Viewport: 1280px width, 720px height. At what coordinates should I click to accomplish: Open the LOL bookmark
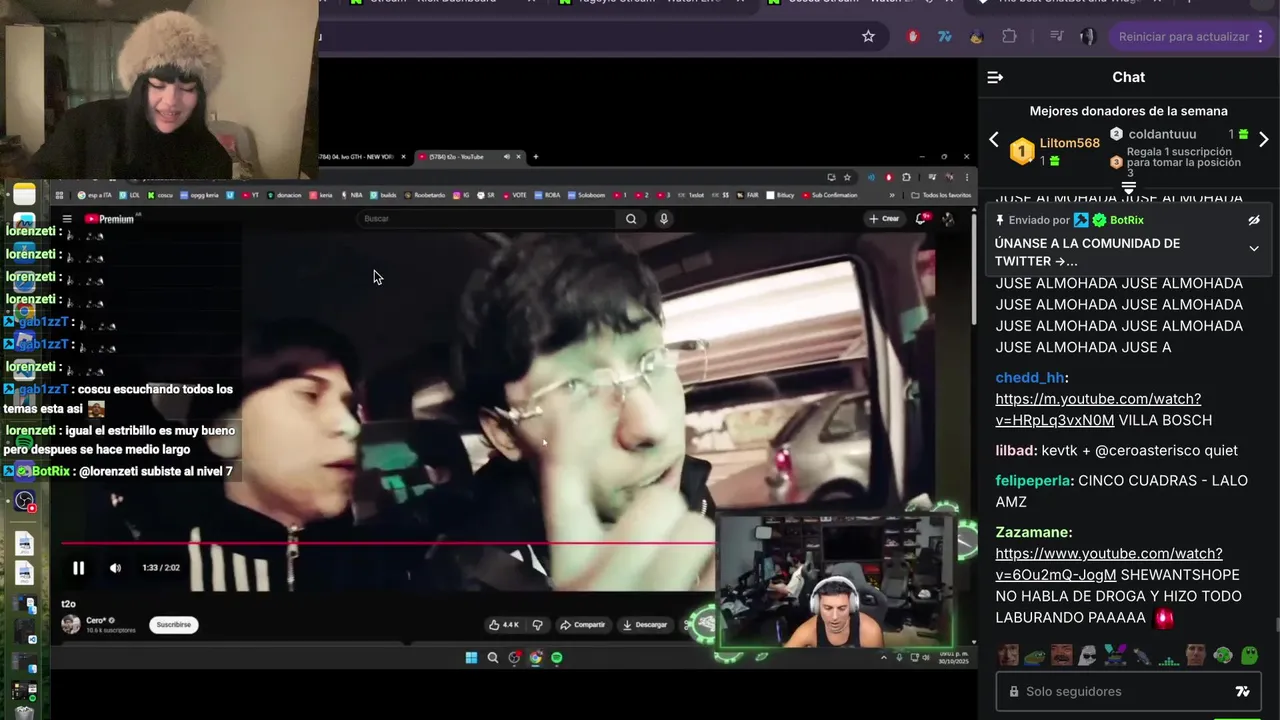(x=129, y=195)
